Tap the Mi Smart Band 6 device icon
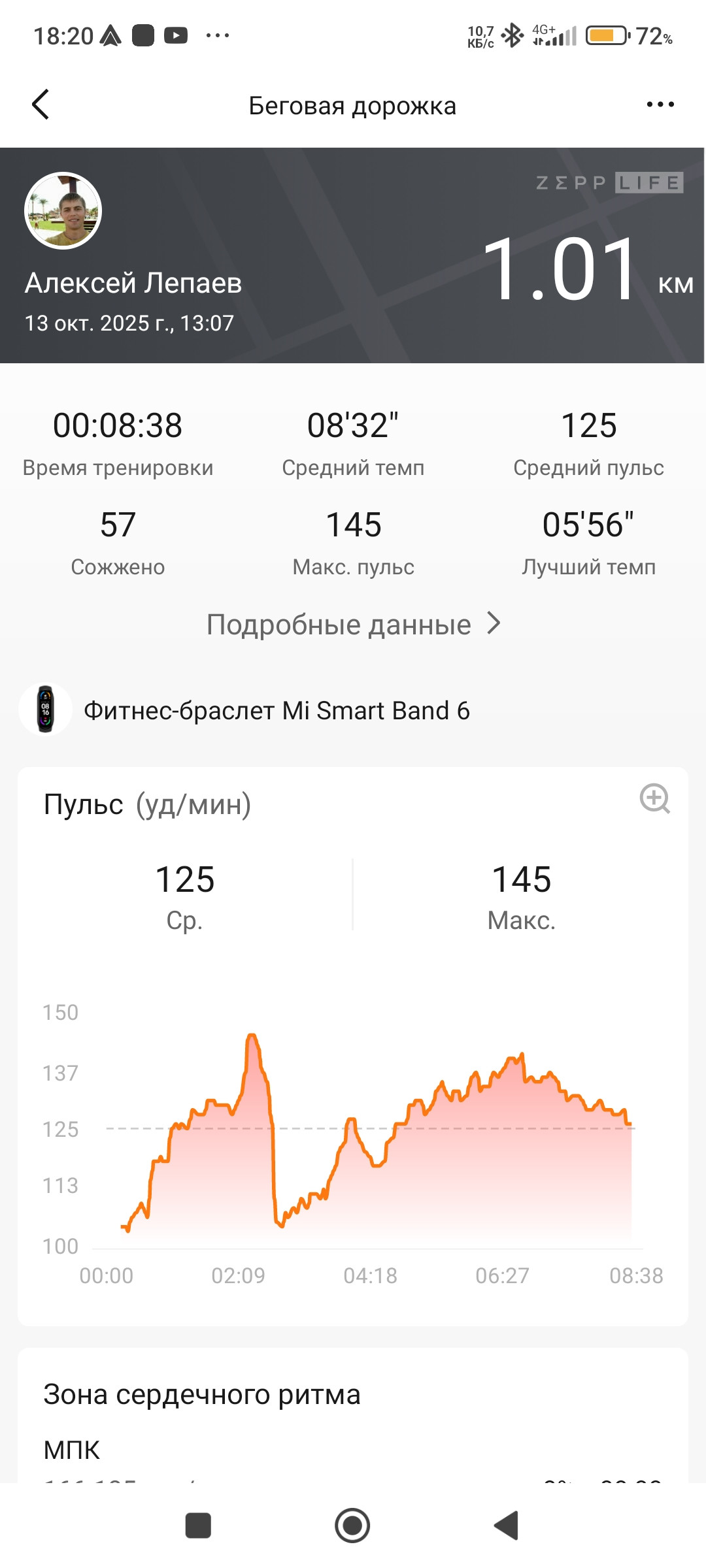Viewport: 706px width, 1568px height. click(45, 709)
